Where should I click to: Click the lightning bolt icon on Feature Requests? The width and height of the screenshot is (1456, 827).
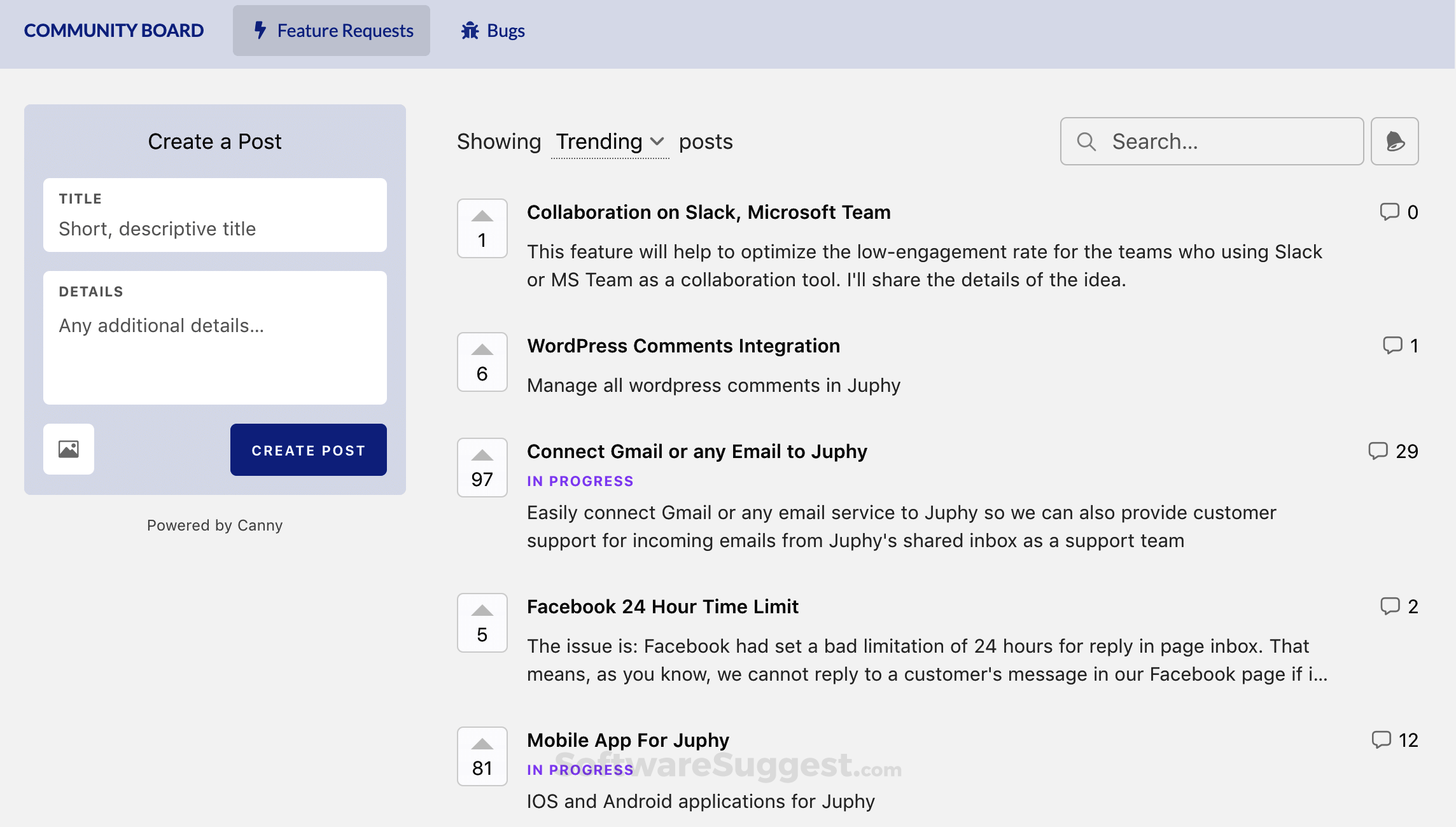coord(259,29)
